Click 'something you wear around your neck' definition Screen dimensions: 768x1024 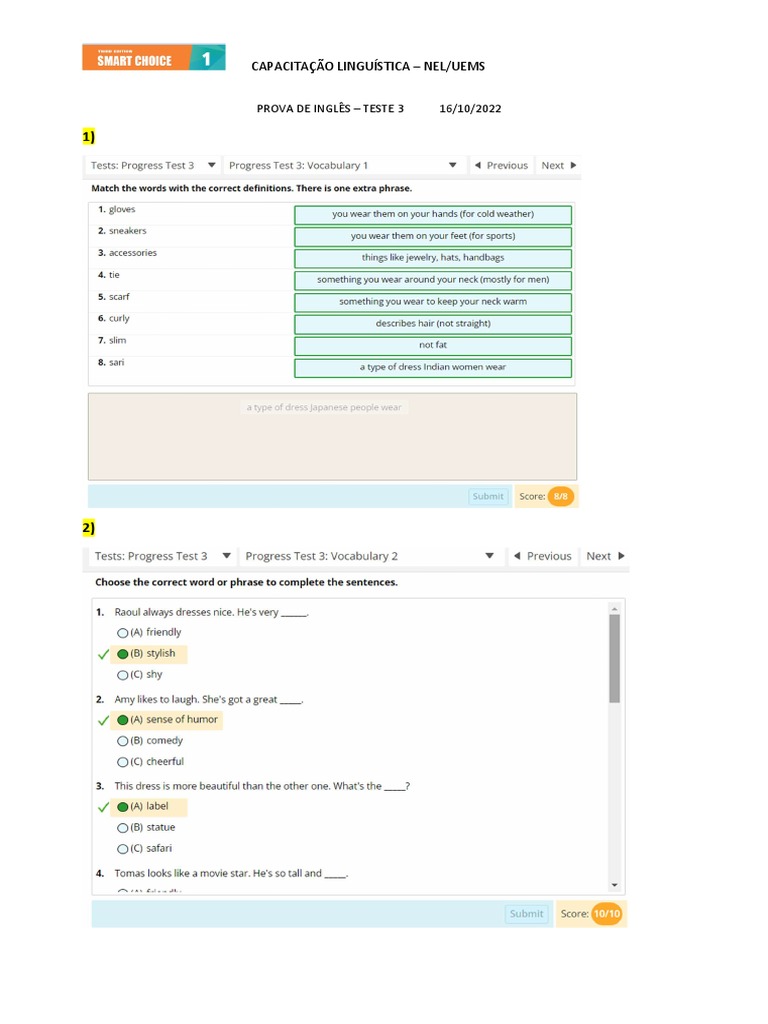(433, 280)
